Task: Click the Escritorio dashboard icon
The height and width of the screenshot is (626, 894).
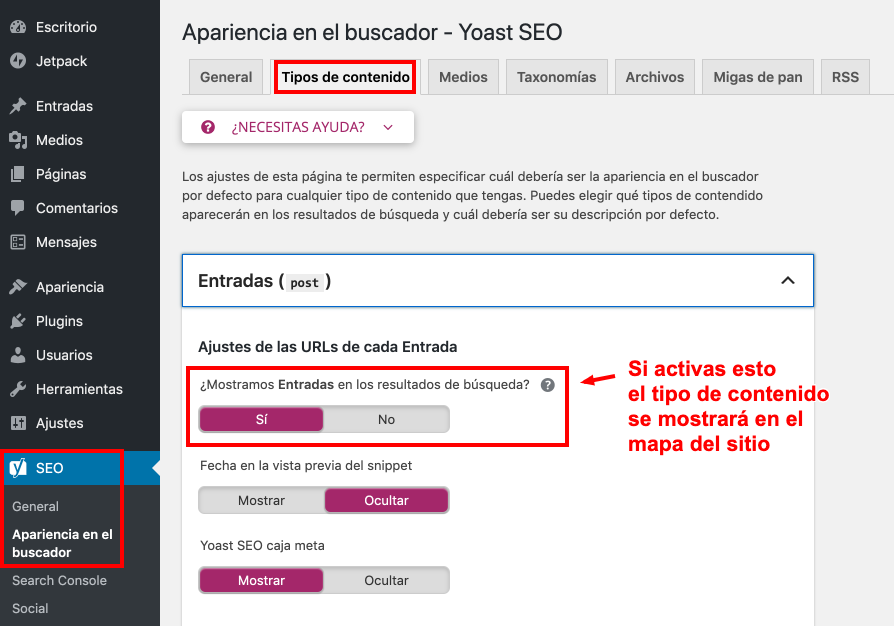Action: (x=18, y=27)
